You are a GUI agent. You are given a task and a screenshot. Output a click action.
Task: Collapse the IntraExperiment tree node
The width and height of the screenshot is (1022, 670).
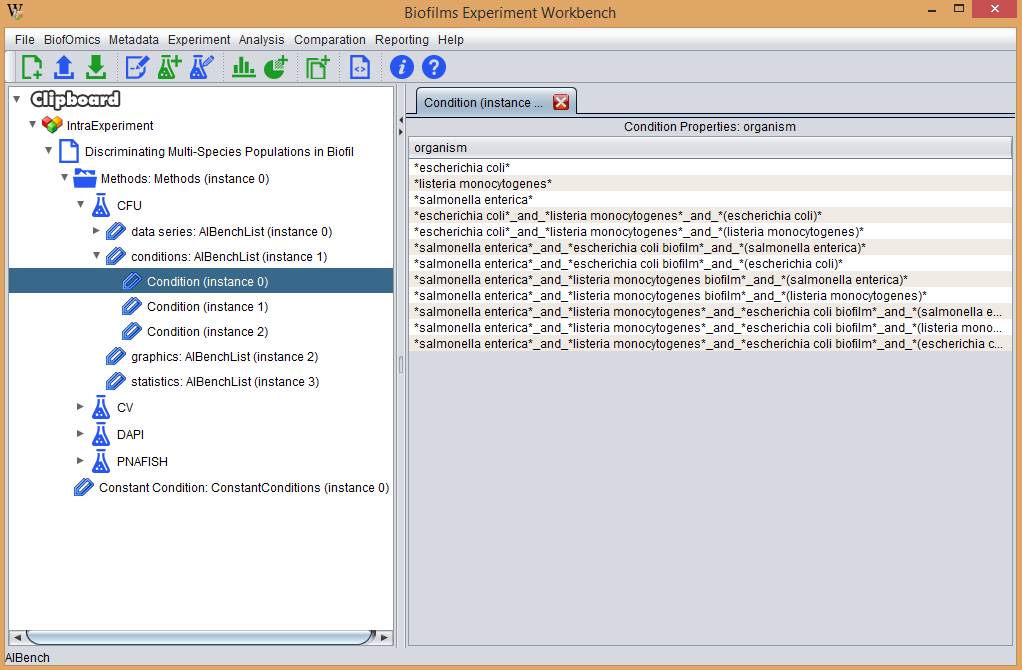point(33,124)
